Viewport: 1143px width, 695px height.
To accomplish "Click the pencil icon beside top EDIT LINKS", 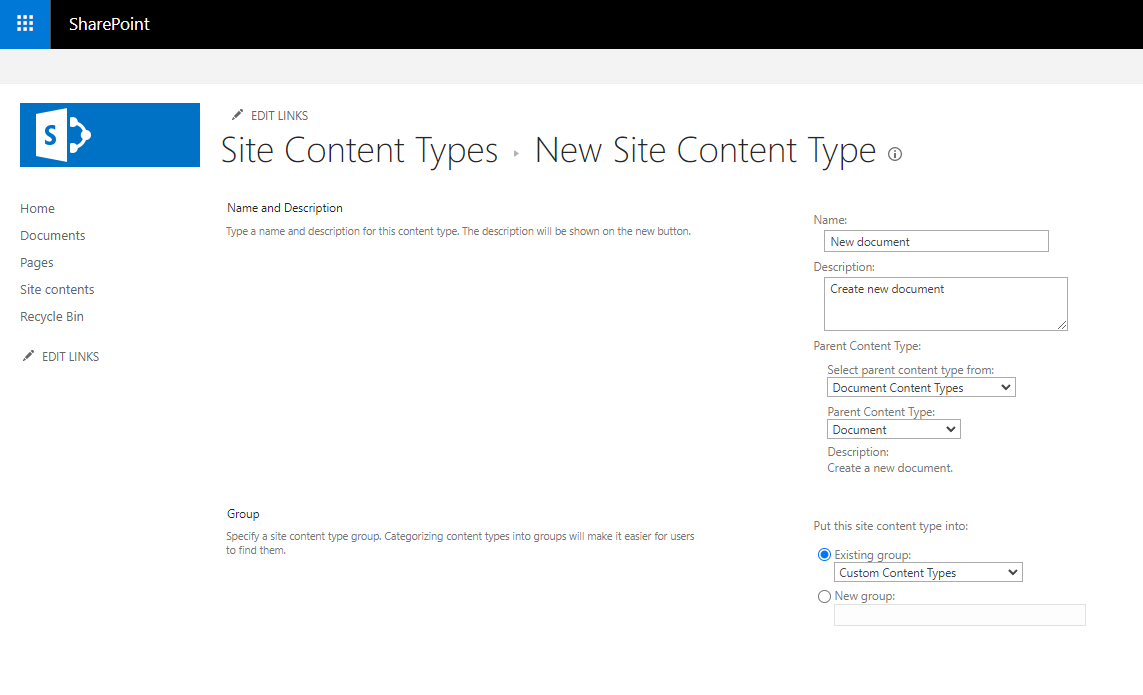I will pos(237,115).
